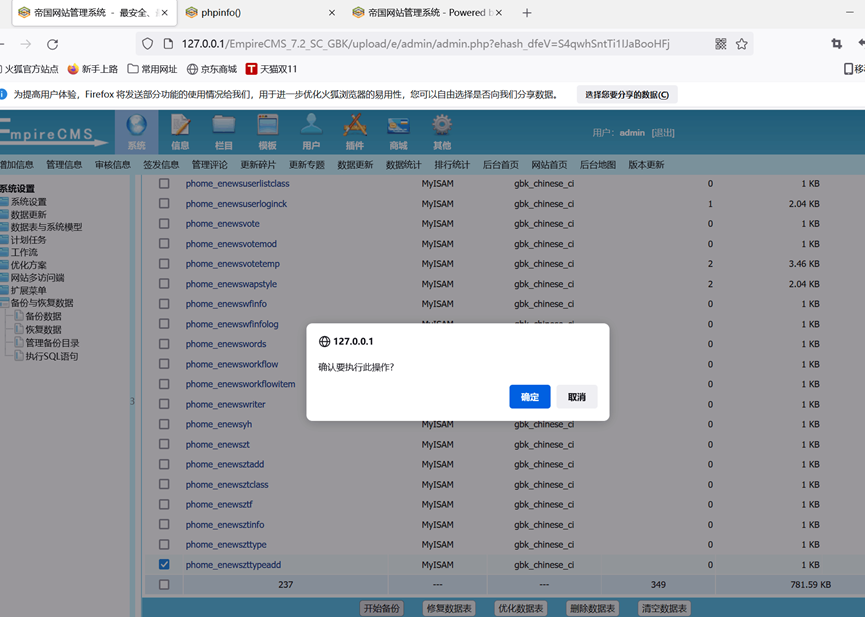Open 数据统计 in the top menu
This screenshot has width=865, height=617.
point(403,164)
